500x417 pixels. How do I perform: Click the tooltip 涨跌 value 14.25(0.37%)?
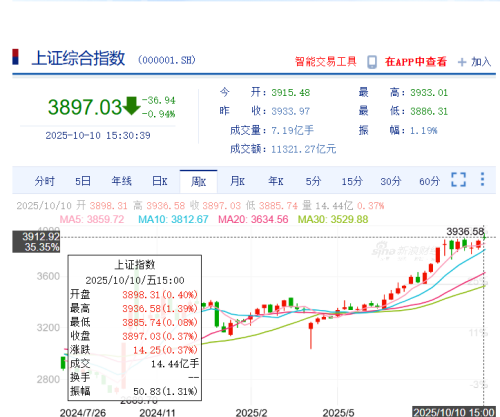tap(165, 350)
